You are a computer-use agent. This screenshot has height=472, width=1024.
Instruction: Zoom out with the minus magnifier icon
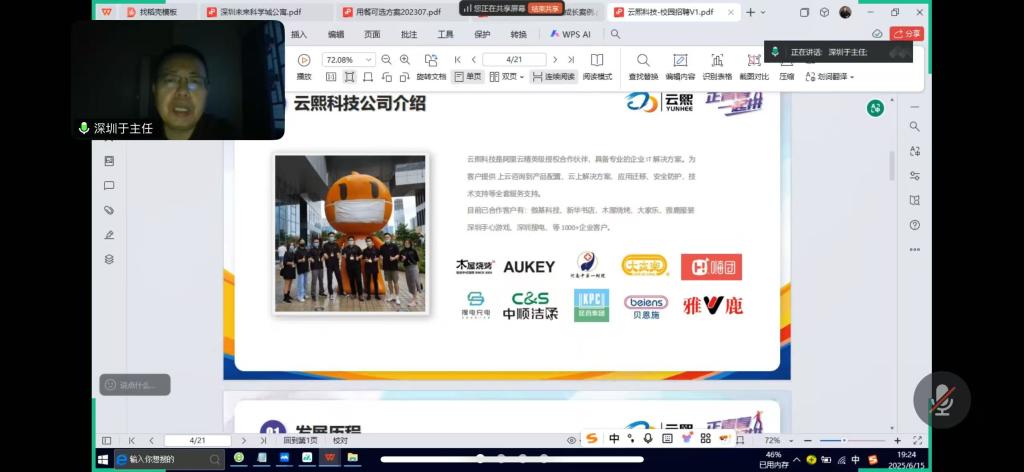click(386, 59)
